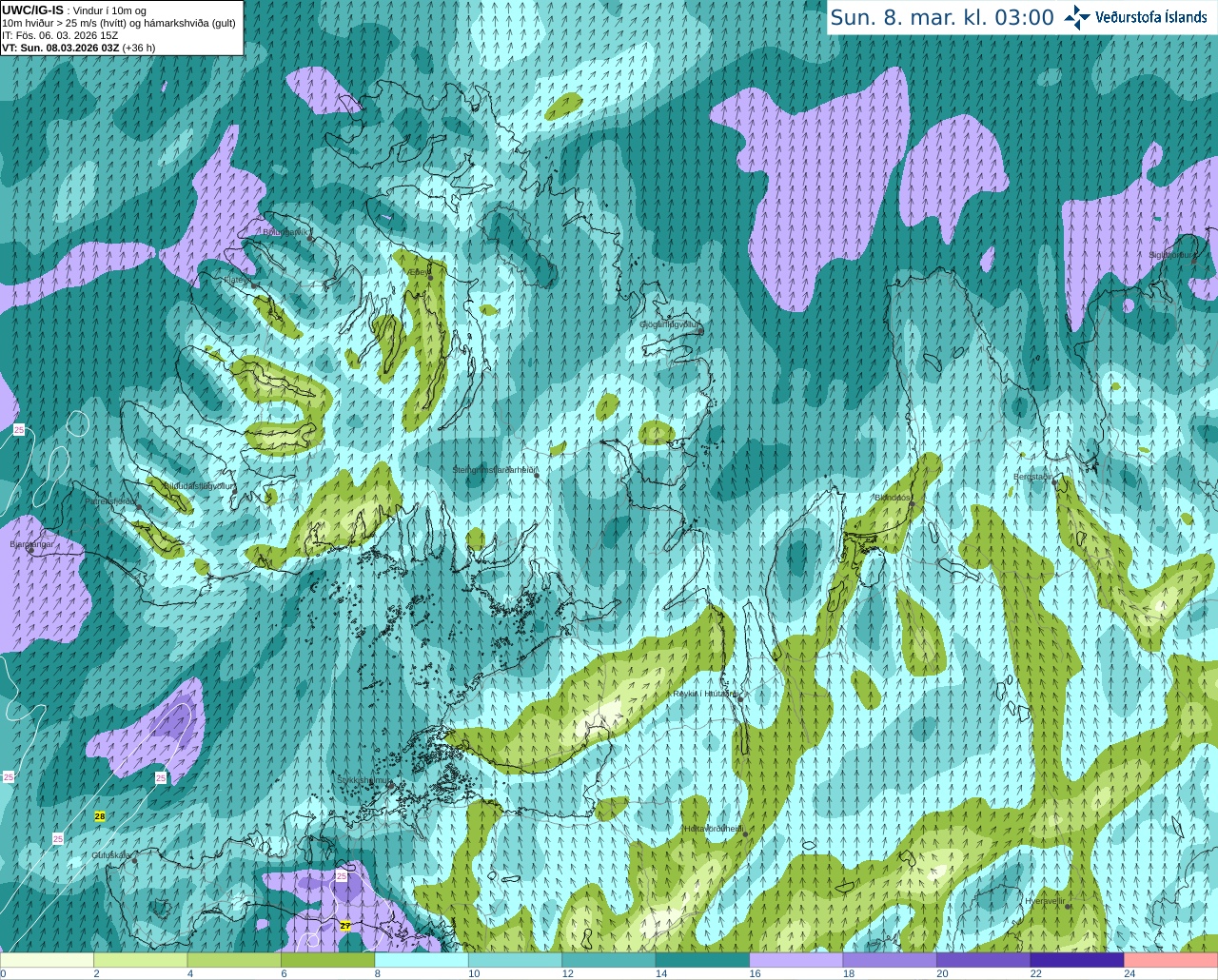Pick the medium teal 12–14 m/s legend swatch

609,960
